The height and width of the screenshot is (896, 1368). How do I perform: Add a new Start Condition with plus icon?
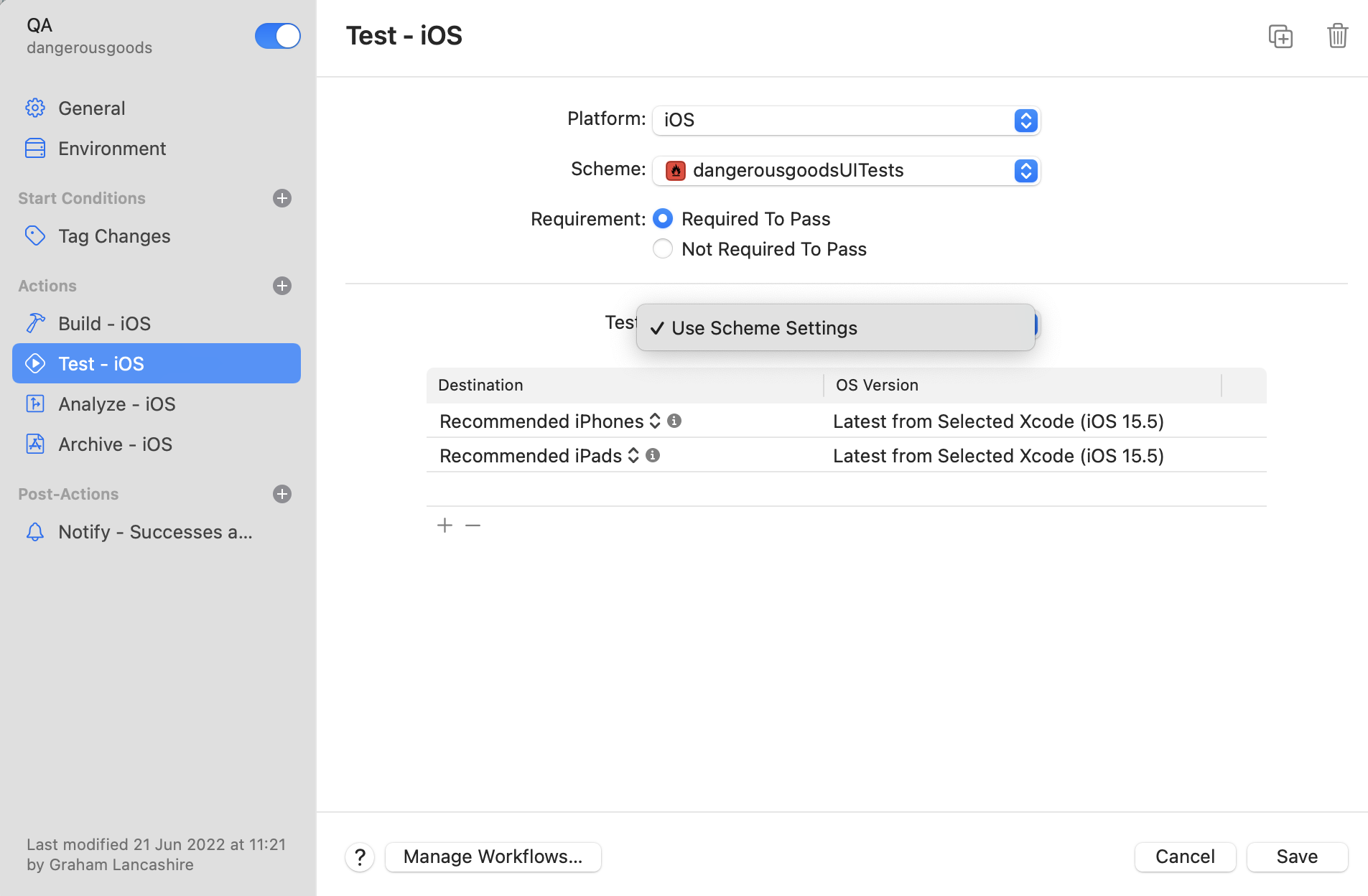[x=282, y=198]
